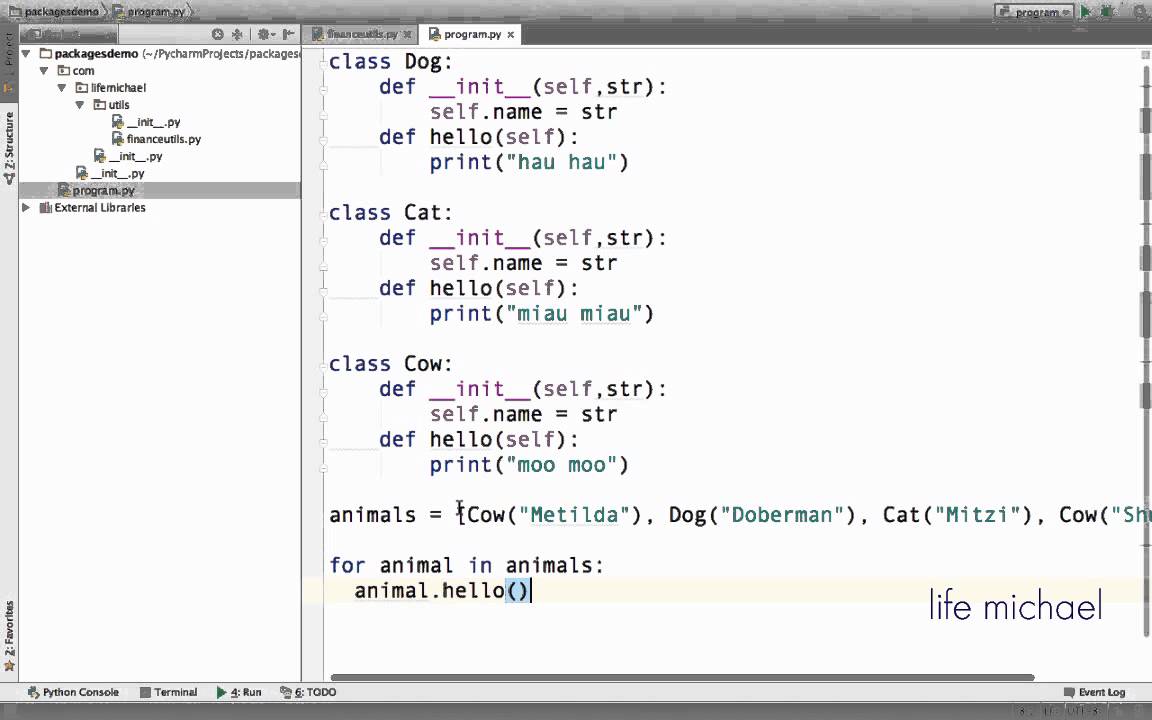This screenshot has height=720, width=1152.
Task: Collapse the packagesdemo project root
Action: 26,54
